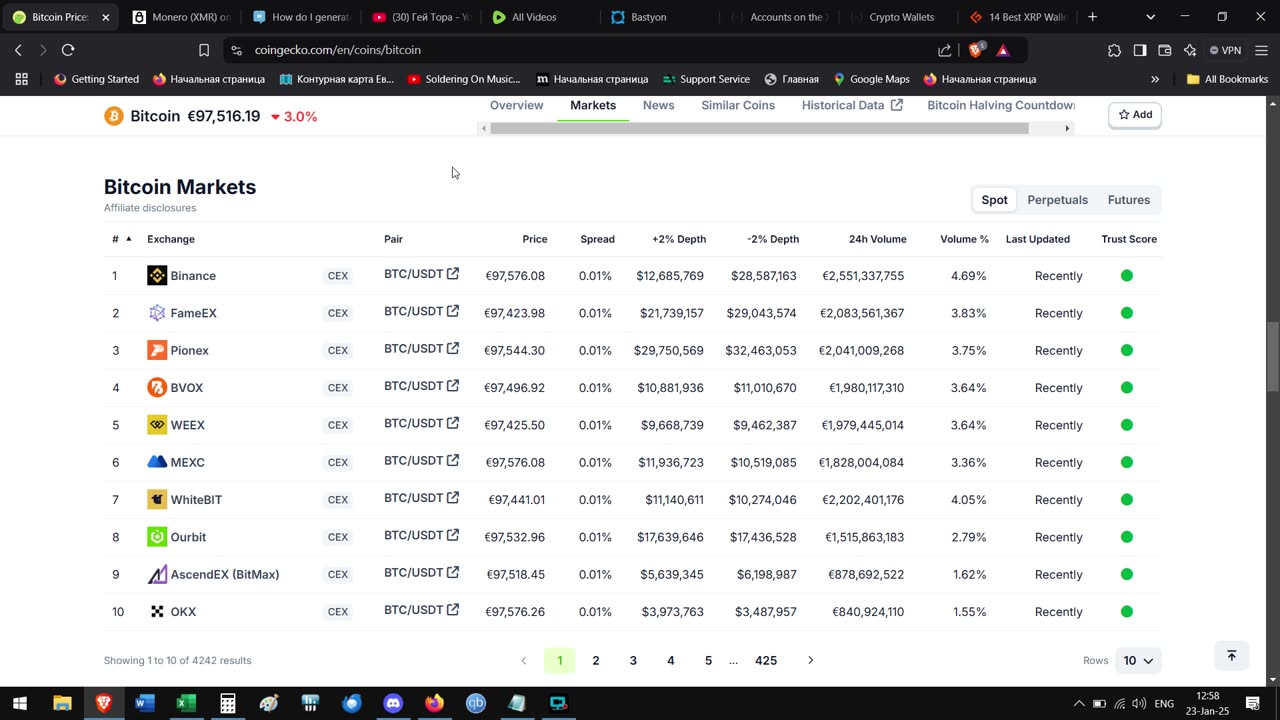Open Affiliate disclosures link
This screenshot has height=720, width=1280.
click(x=150, y=208)
